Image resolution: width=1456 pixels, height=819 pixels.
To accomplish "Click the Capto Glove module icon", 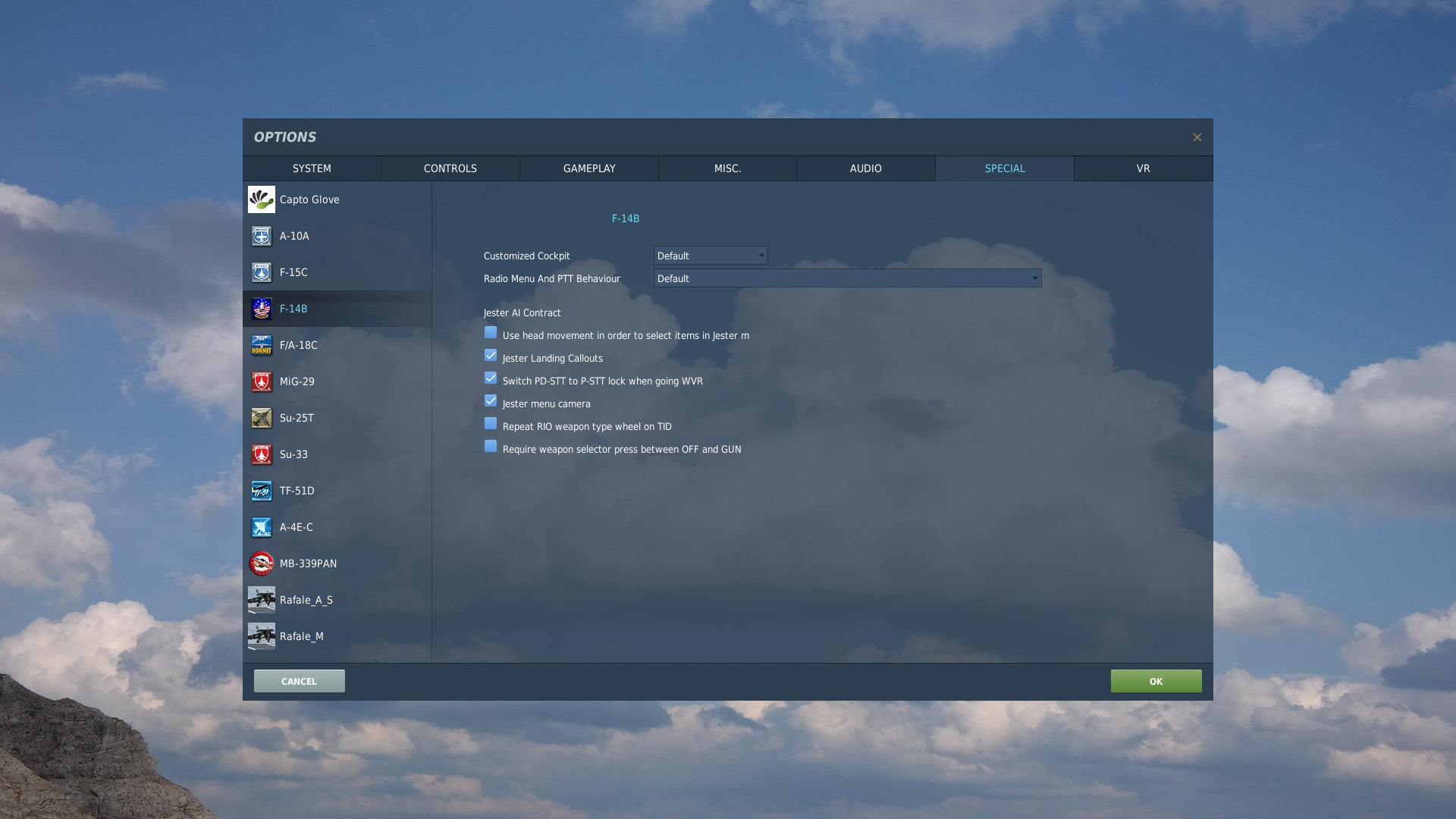I will point(261,199).
